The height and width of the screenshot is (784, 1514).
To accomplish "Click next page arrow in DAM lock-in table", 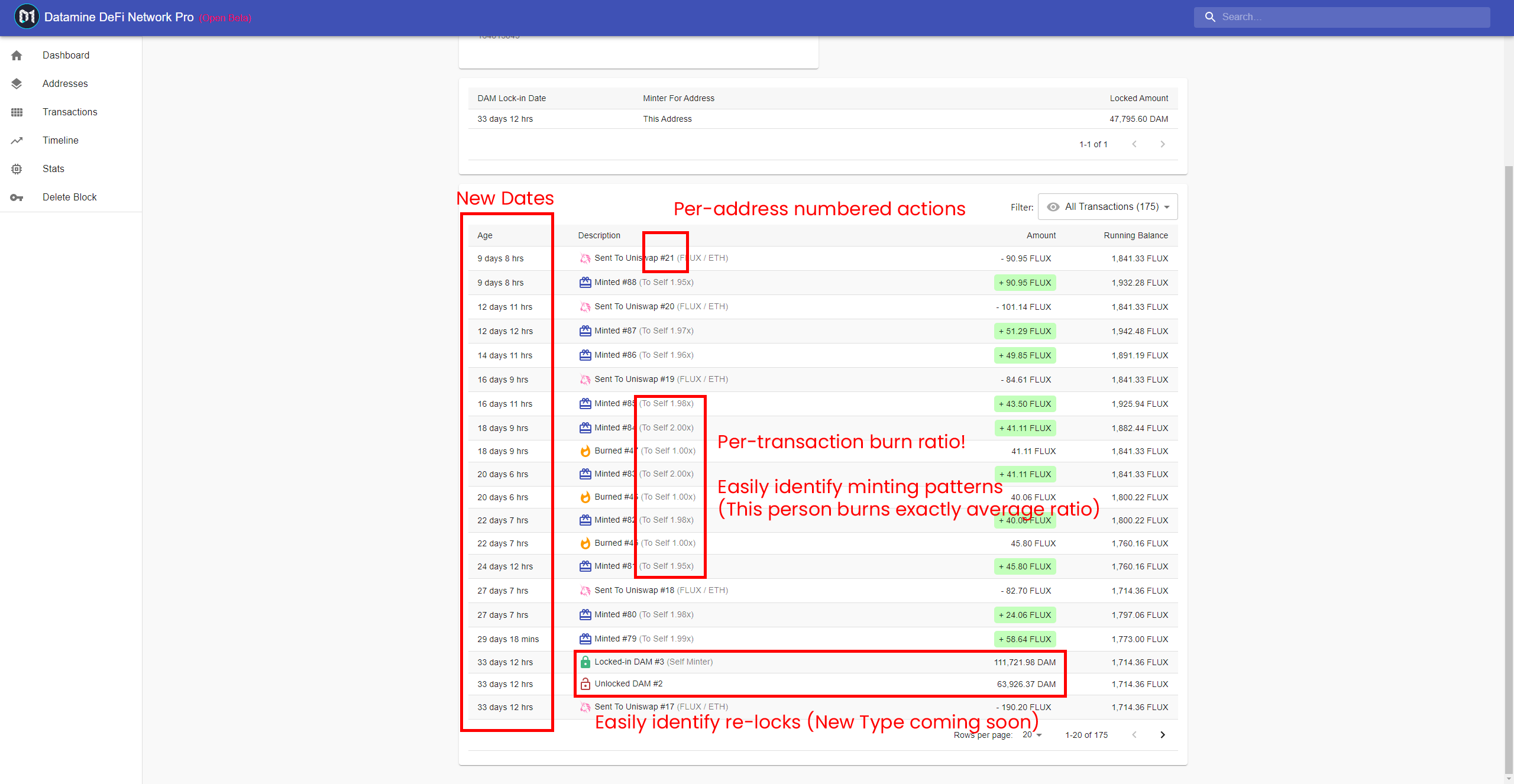I will tap(1163, 144).
